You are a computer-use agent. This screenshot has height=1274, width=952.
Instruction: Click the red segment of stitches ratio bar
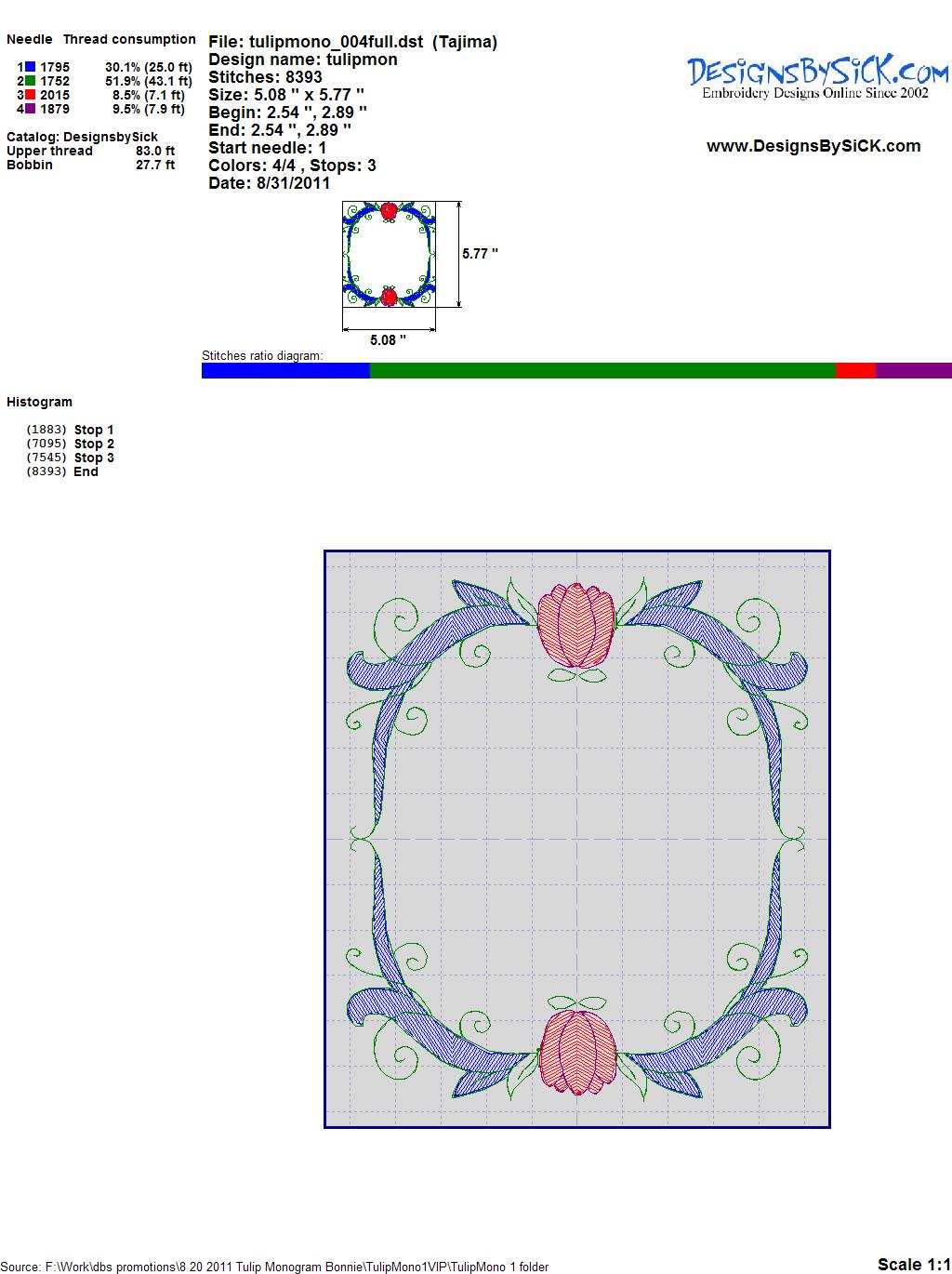855,370
